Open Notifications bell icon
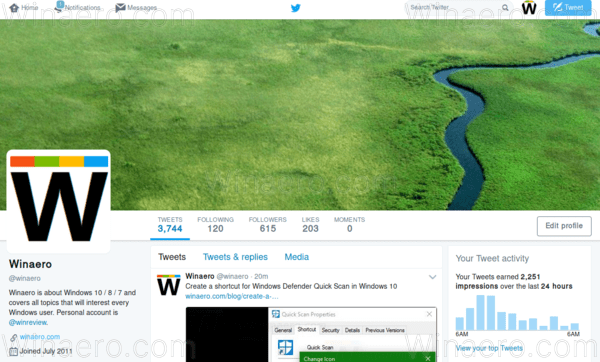 (x=59, y=7)
